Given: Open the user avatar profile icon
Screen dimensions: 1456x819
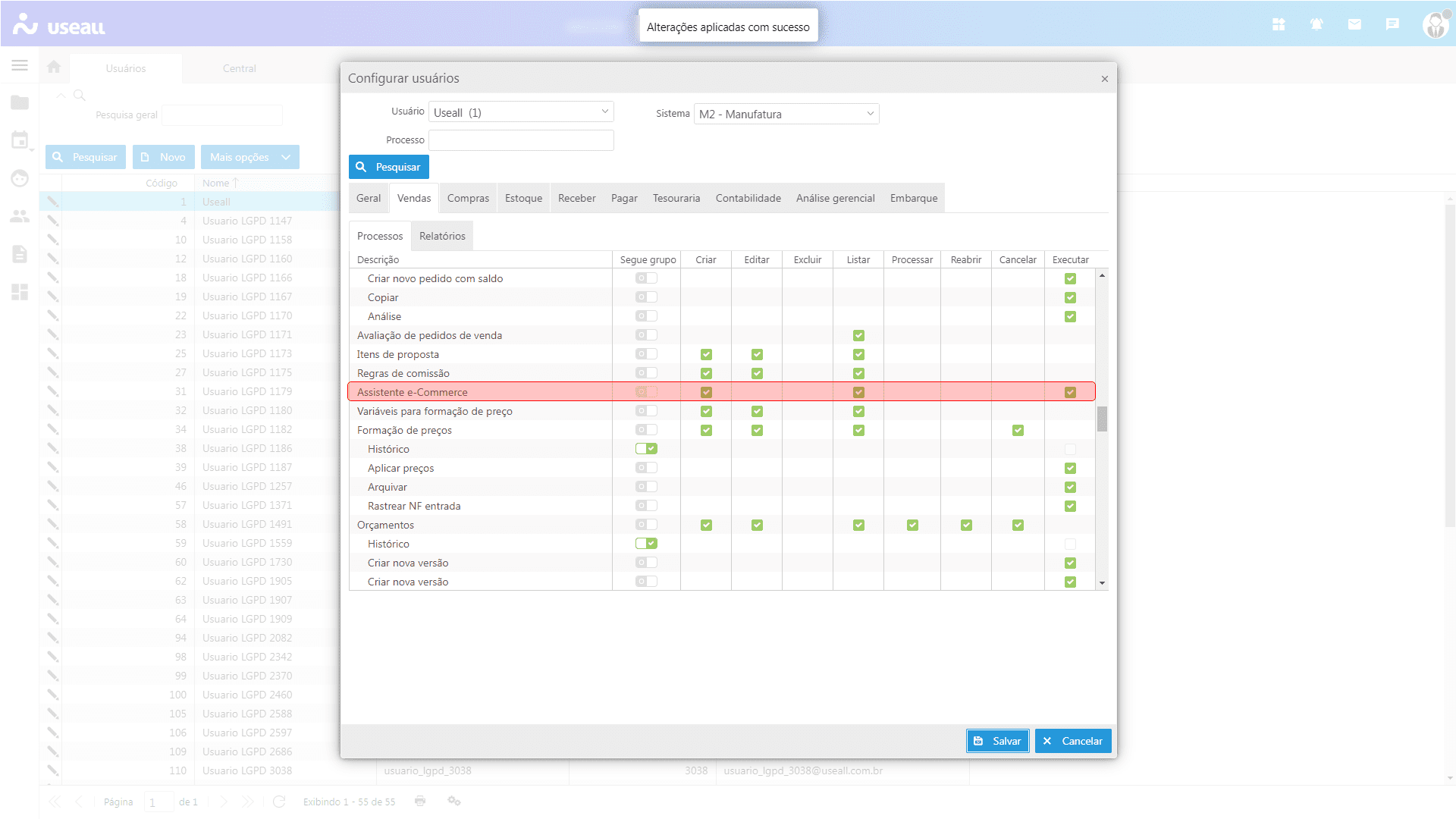Looking at the screenshot, I should 1435,25.
